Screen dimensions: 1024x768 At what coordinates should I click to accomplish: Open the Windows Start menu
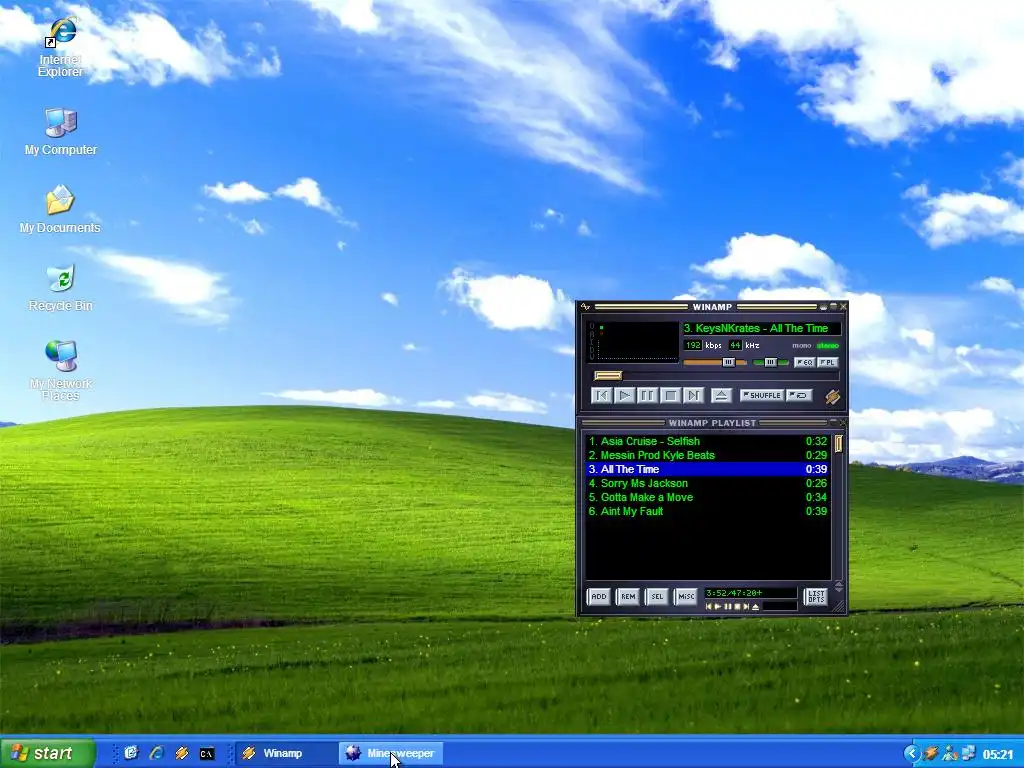tap(48, 754)
